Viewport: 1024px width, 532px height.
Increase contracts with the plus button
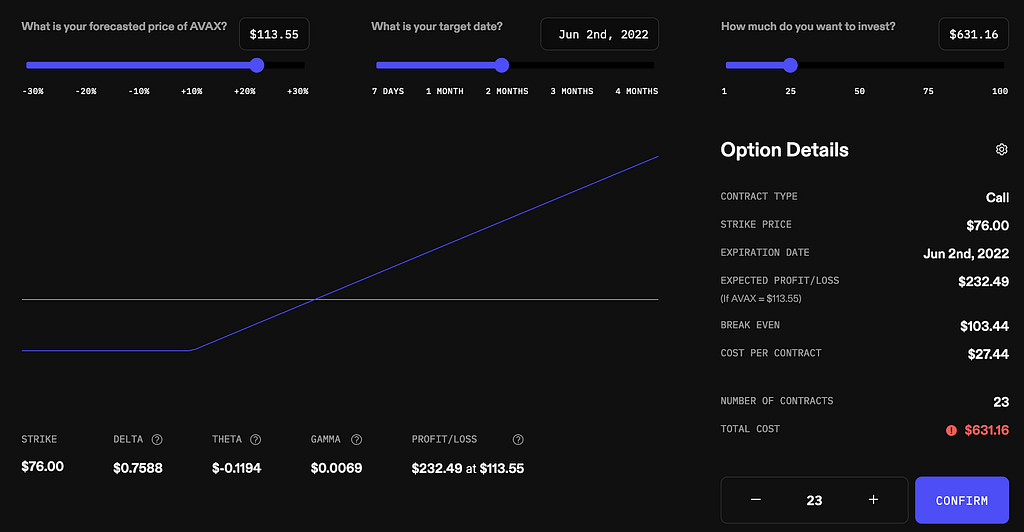(873, 499)
